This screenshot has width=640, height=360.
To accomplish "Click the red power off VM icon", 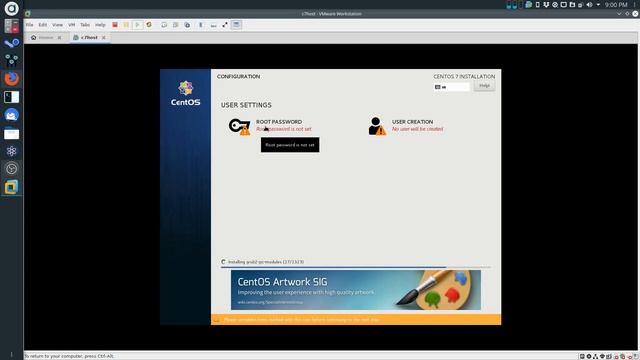I will coord(115,25).
